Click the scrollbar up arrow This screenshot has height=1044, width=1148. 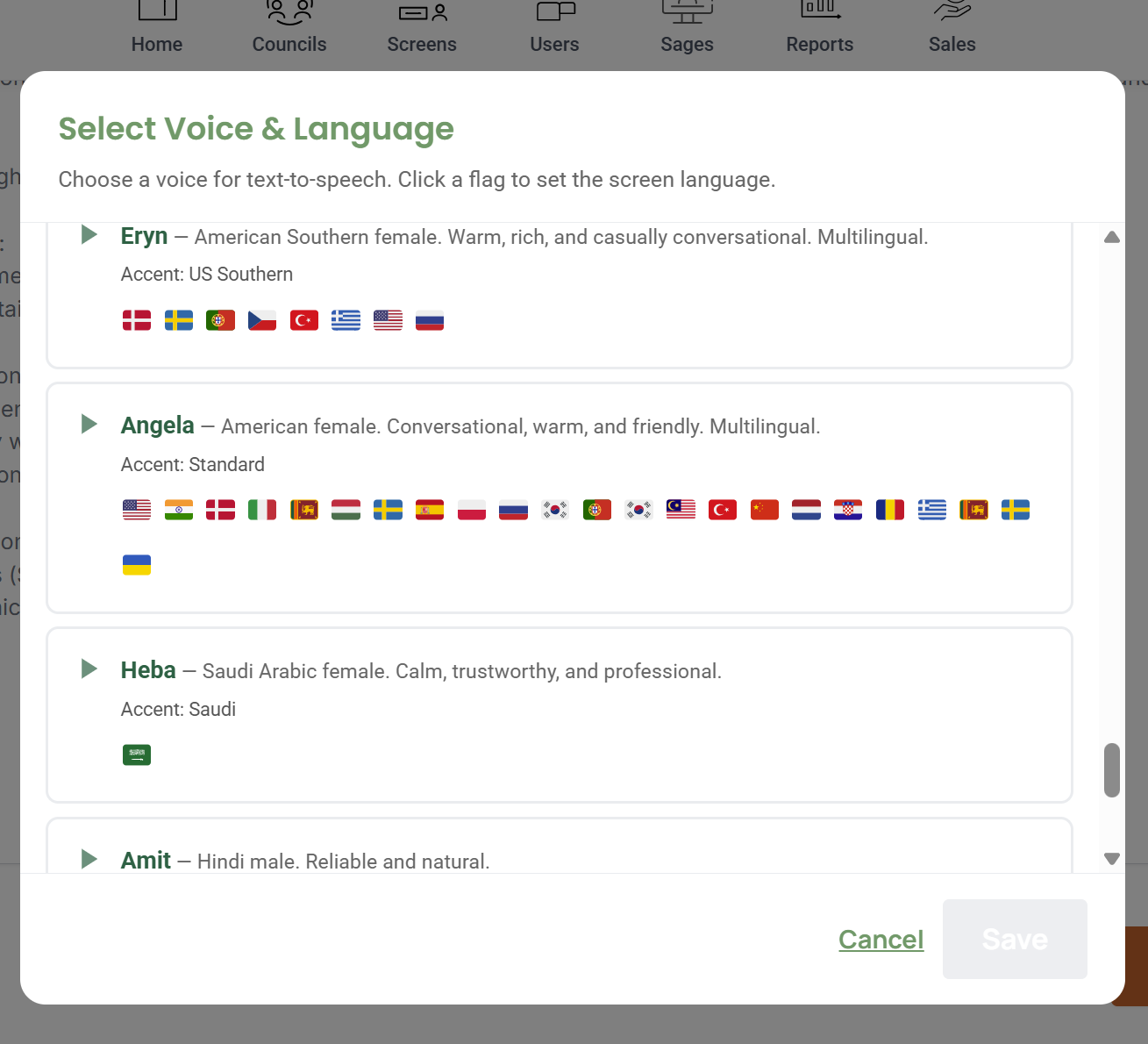[1111, 237]
